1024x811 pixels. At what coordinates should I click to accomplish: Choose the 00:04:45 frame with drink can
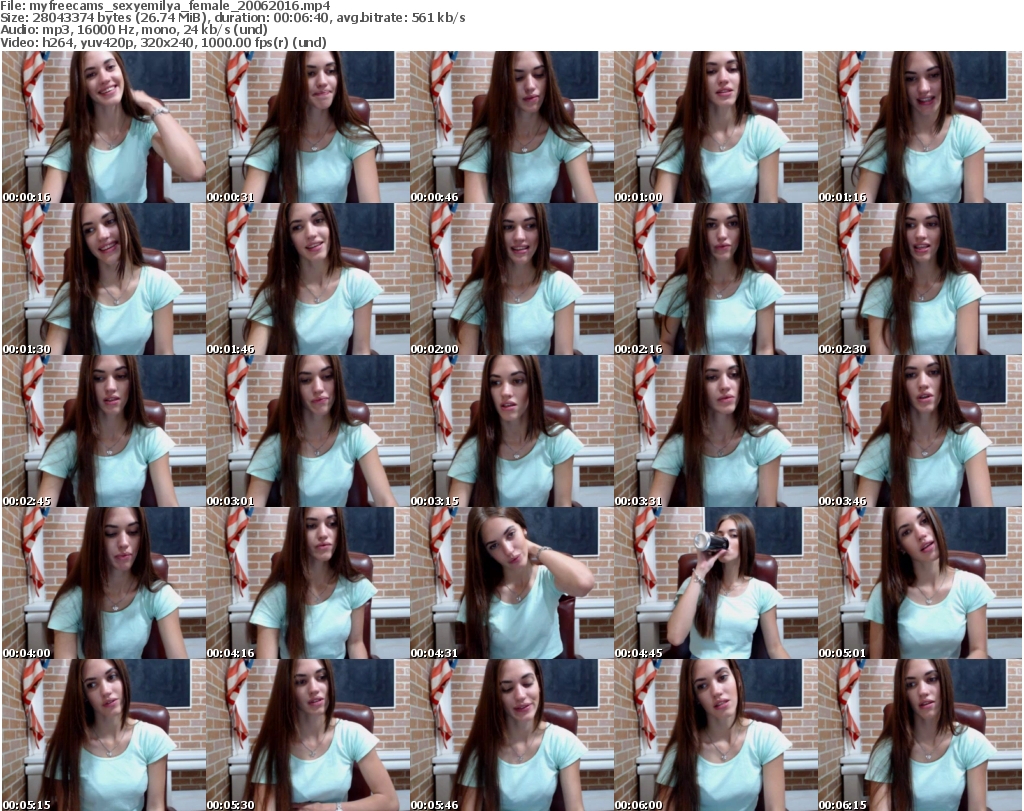716,583
